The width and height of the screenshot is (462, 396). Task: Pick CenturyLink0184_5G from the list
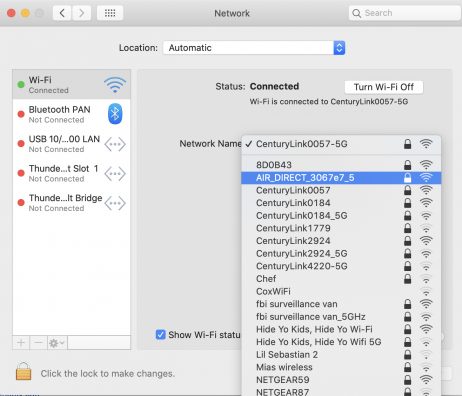pyautogui.click(x=341, y=216)
